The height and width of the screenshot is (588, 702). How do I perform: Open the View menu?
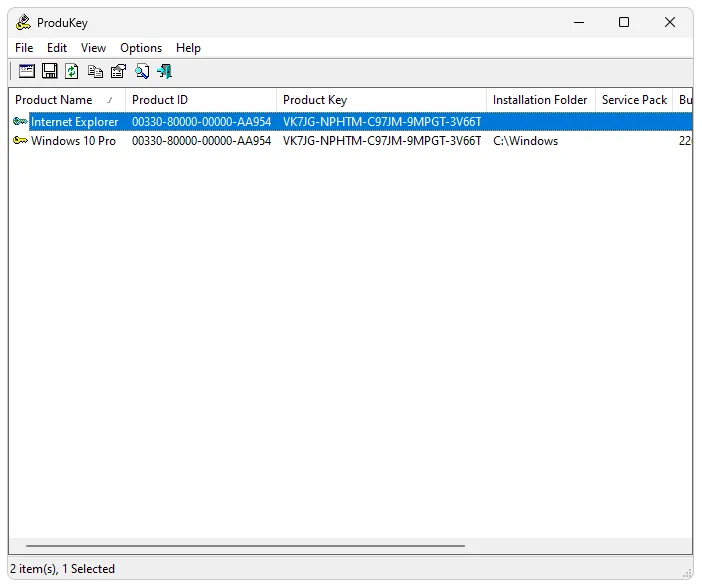tap(93, 48)
